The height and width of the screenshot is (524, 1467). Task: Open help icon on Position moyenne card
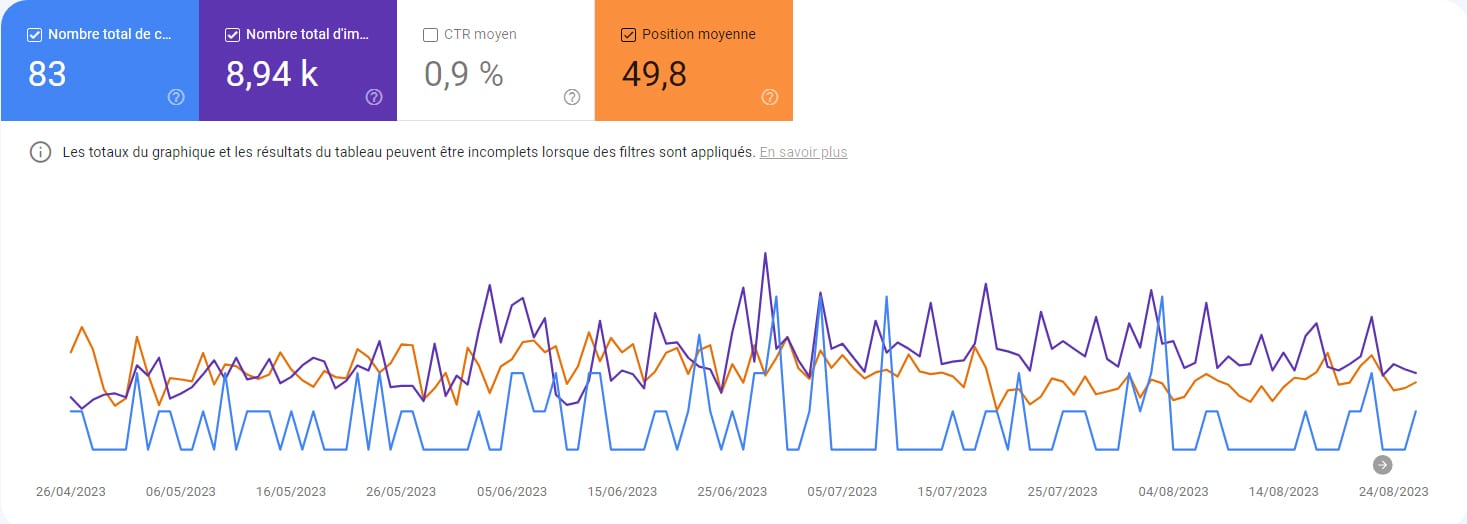coord(770,97)
